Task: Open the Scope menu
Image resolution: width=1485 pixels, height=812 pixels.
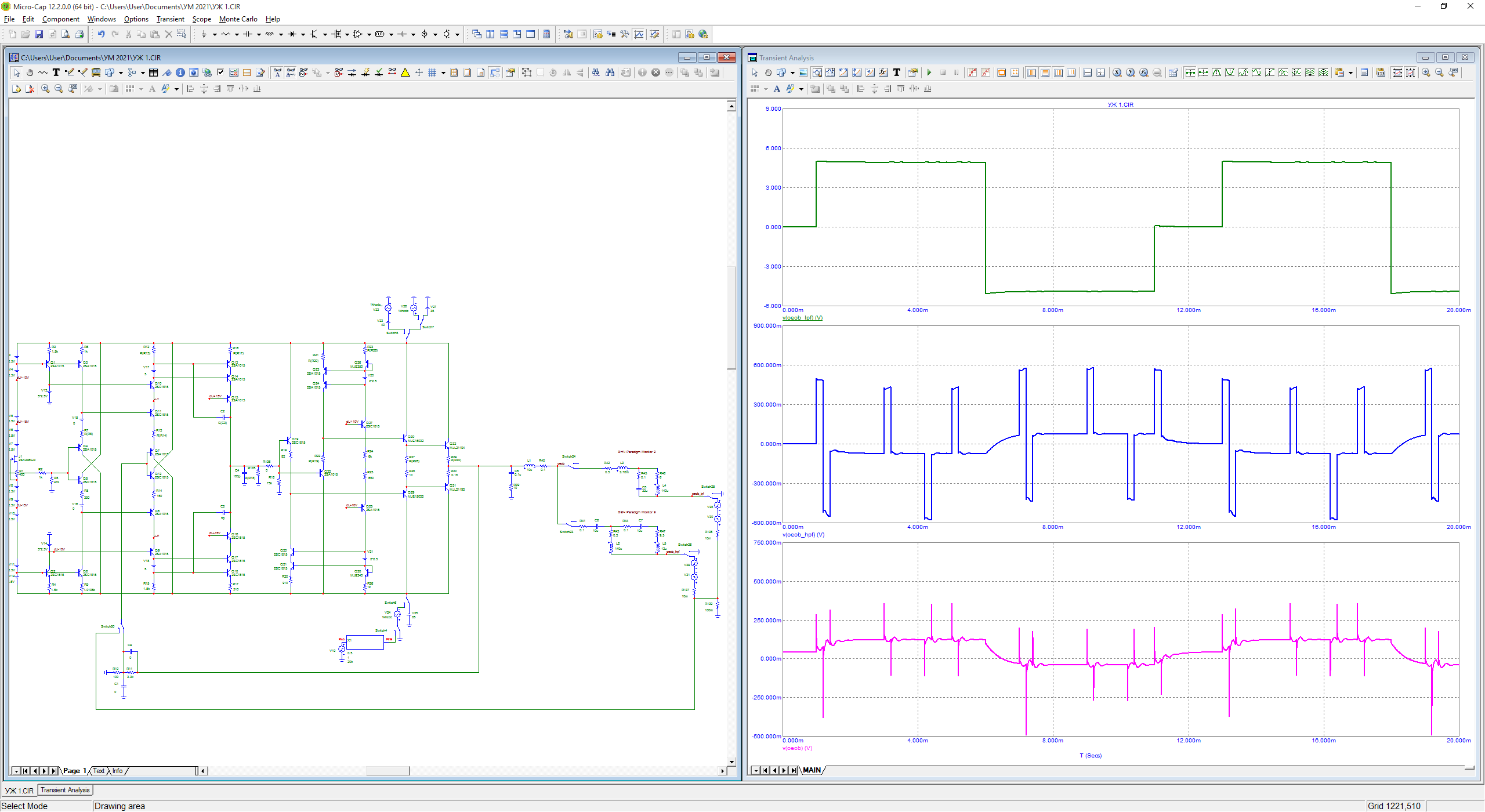Action: tap(201, 19)
